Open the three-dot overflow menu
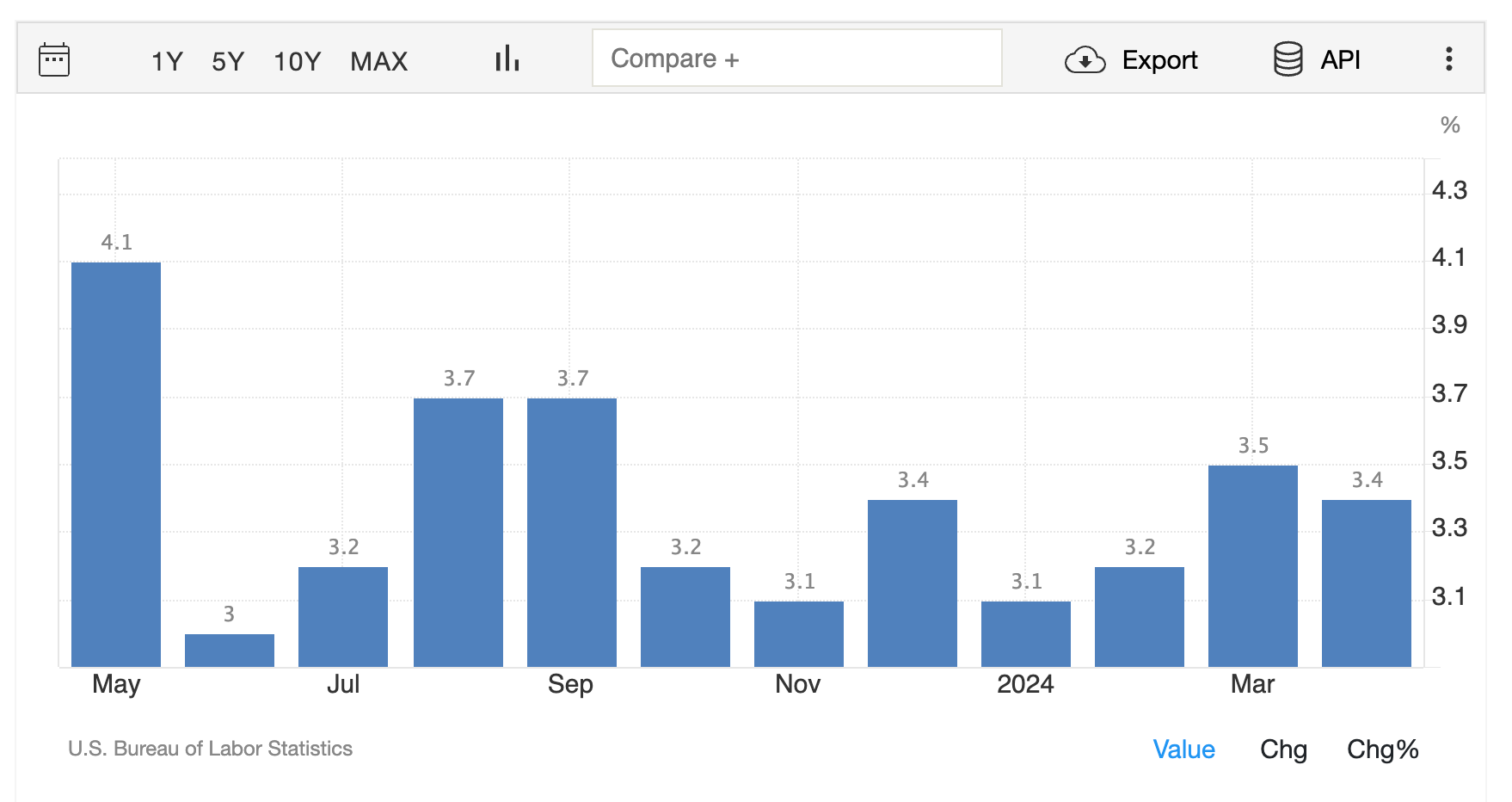 click(x=1449, y=59)
